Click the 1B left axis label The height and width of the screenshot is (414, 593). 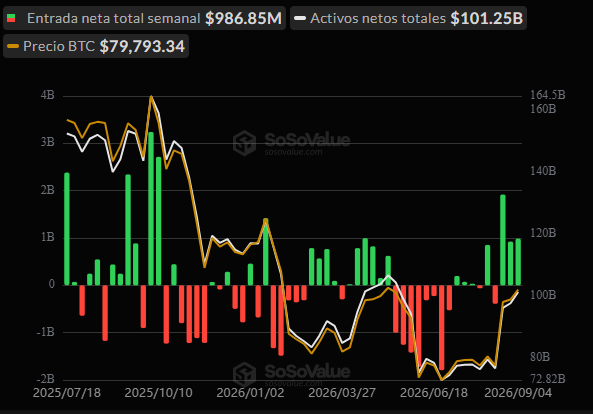pyautogui.click(x=48, y=237)
